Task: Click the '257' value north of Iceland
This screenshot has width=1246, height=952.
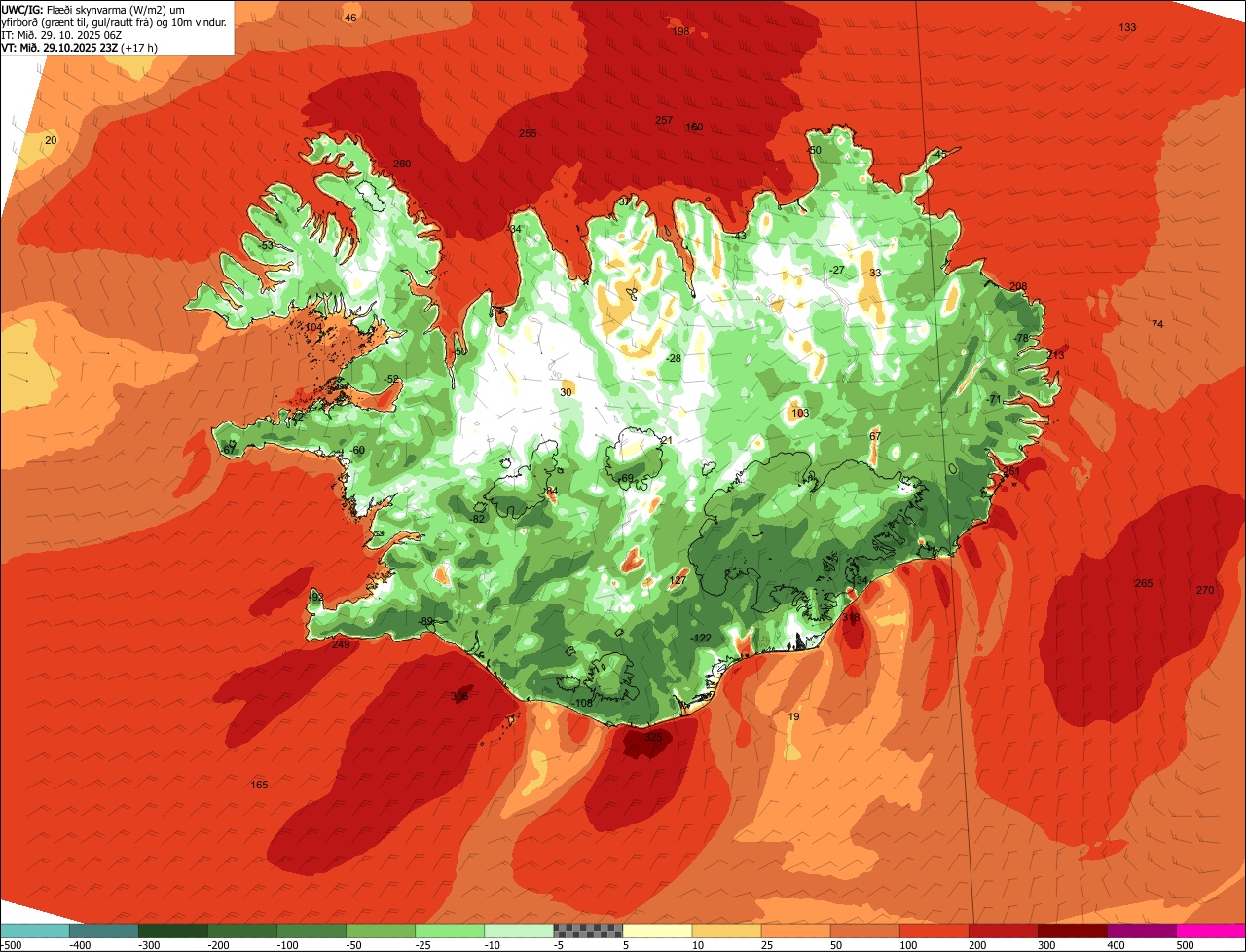Action: [x=664, y=120]
